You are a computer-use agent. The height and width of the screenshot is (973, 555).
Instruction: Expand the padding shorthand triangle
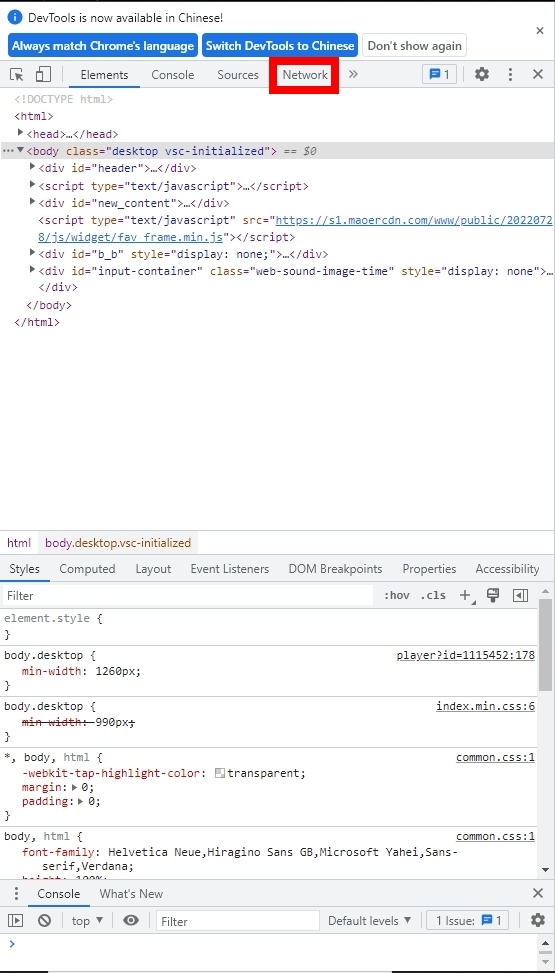tap(82, 801)
